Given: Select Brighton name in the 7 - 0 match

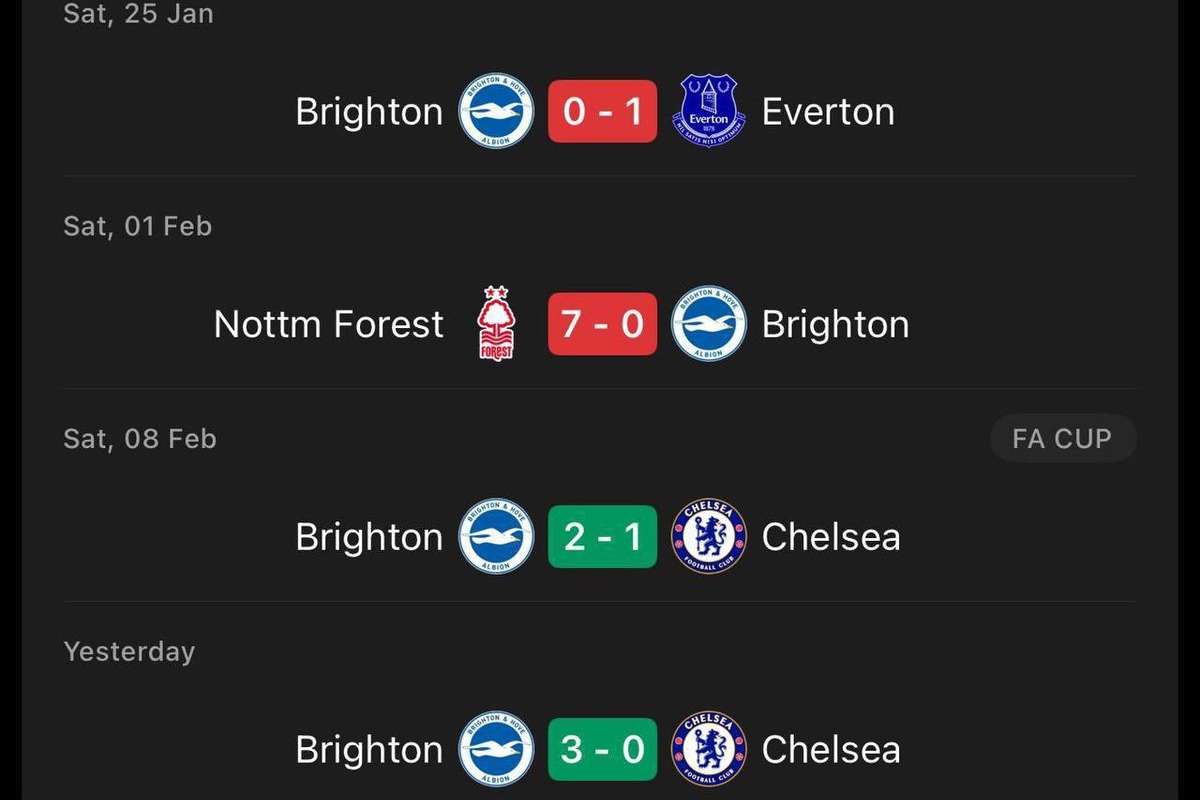Looking at the screenshot, I should (835, 324).
